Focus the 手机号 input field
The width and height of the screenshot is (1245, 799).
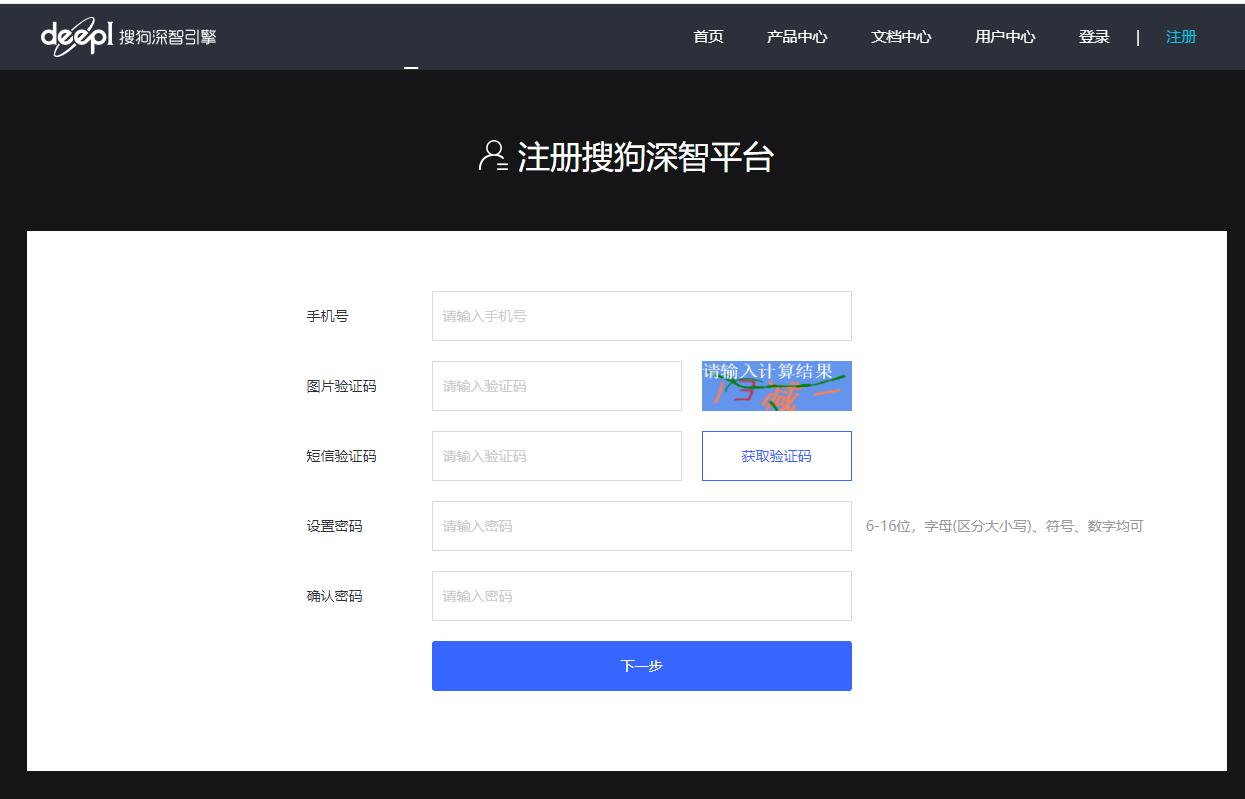click(x=642, y=316)
